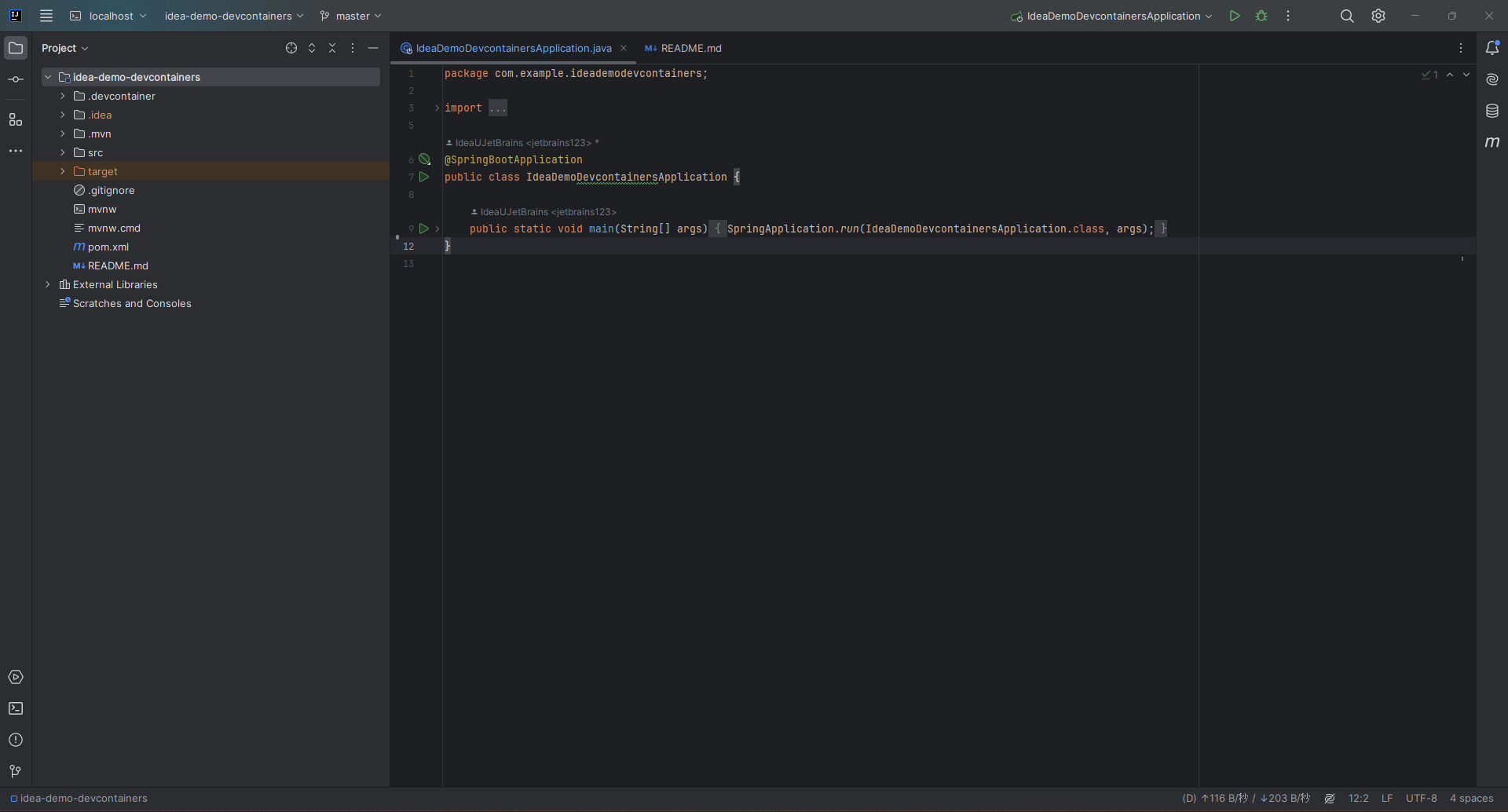Image resolution: width=1508 pixels, height=812 pixels.
Task: Expand the .idea folder
Action: pyautogui.click(x=63, y=115)
